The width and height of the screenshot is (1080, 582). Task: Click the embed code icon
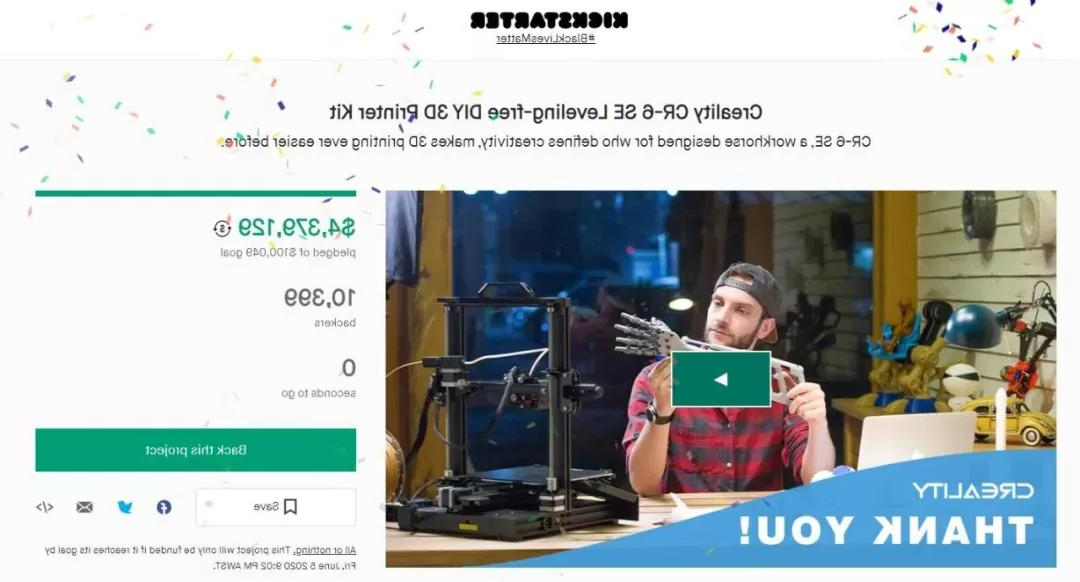tap(44, 507)
